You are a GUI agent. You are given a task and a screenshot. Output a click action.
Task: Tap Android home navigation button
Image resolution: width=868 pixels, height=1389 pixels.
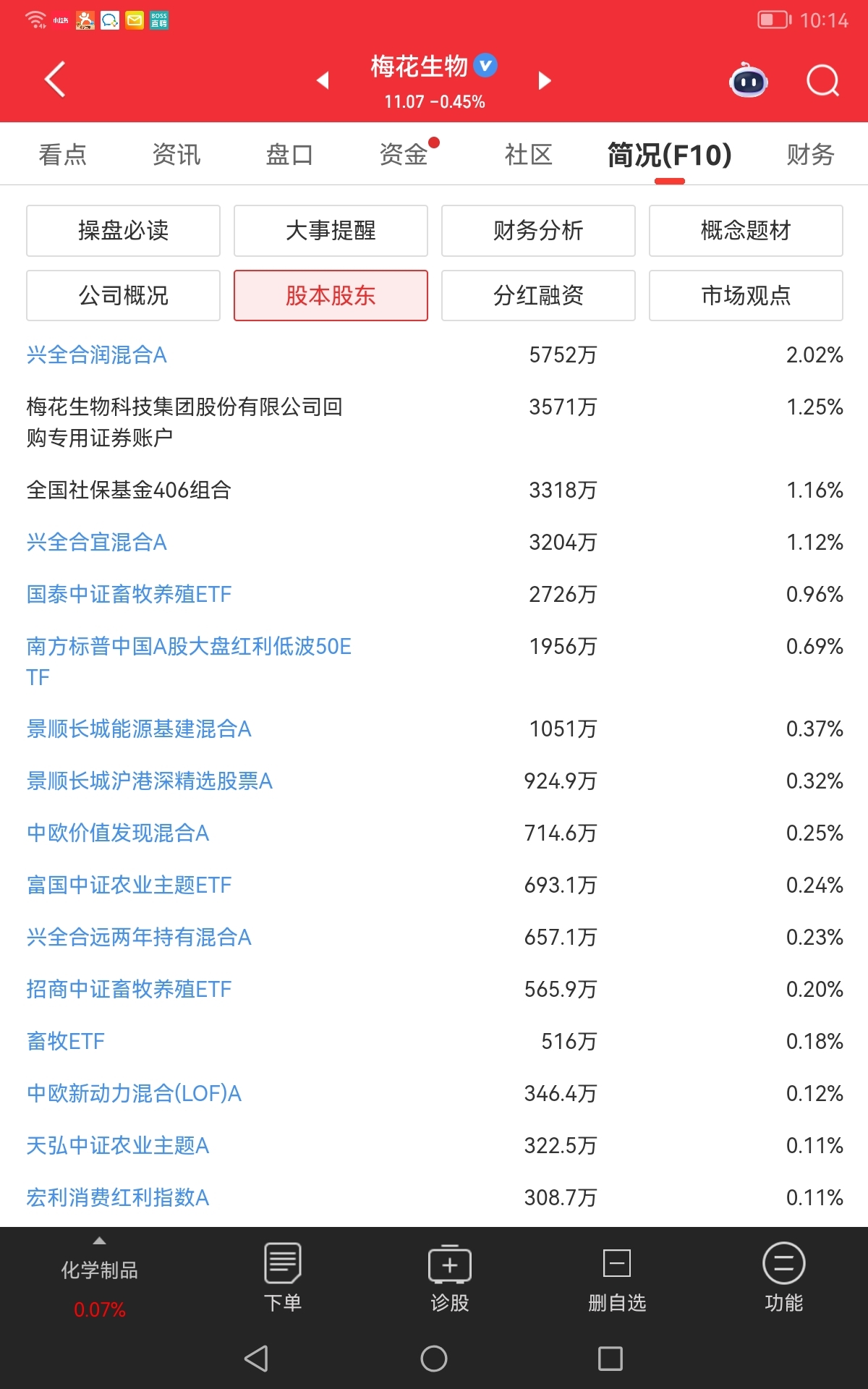(x=434, y=1359)
